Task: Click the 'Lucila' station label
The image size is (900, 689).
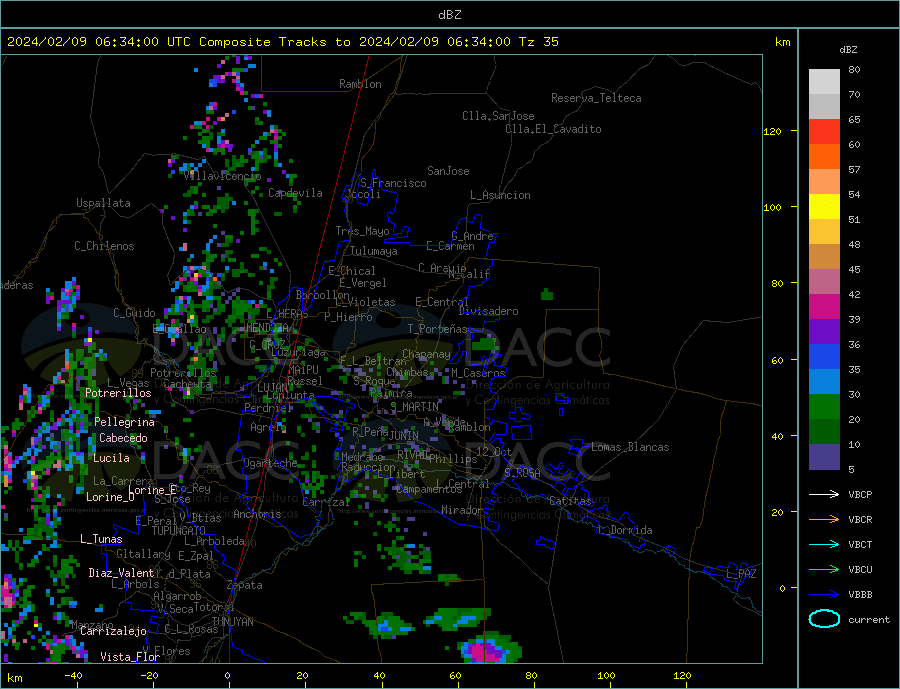Action: point(111,458)
